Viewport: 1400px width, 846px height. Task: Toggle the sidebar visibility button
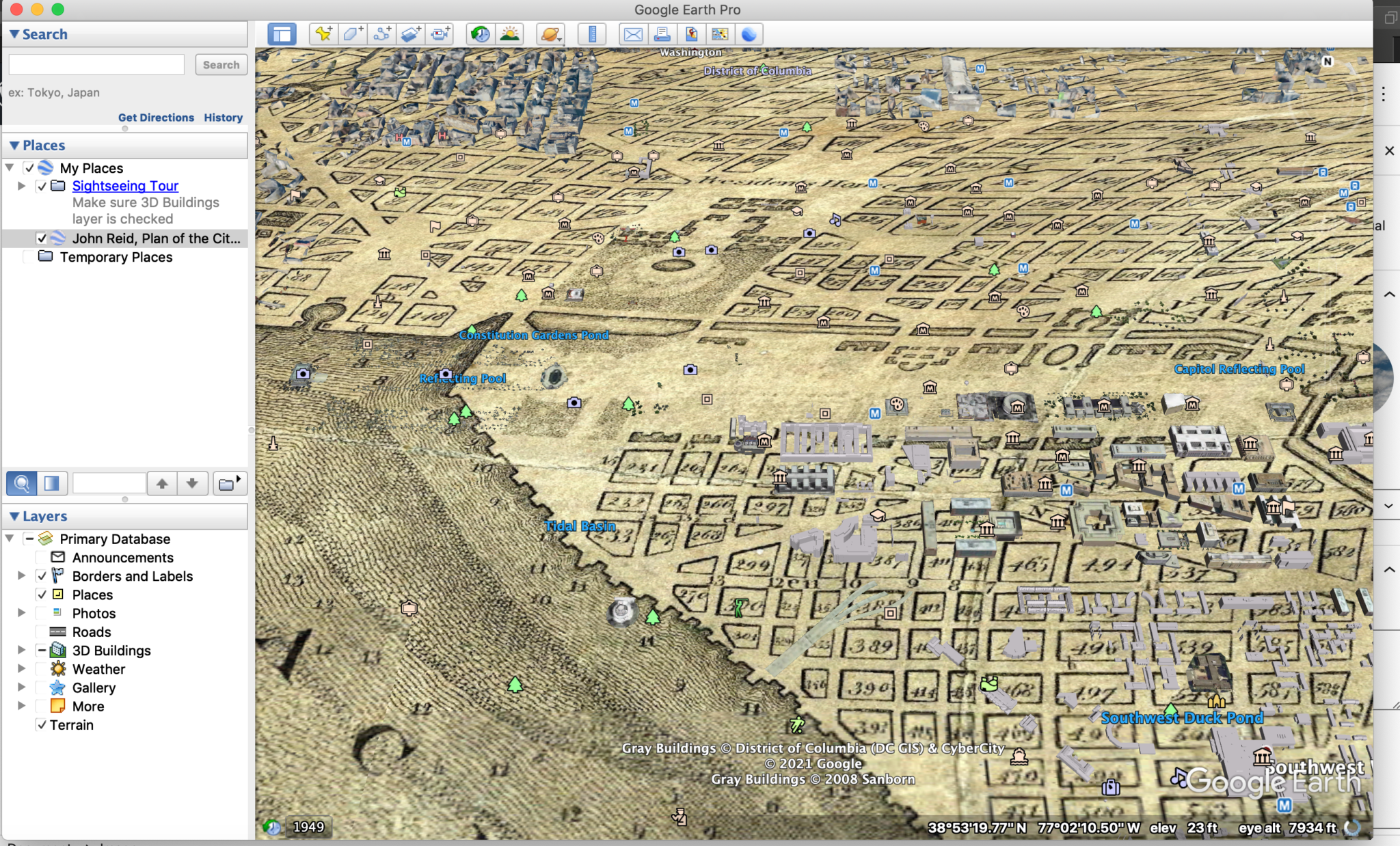coord(282,33)
